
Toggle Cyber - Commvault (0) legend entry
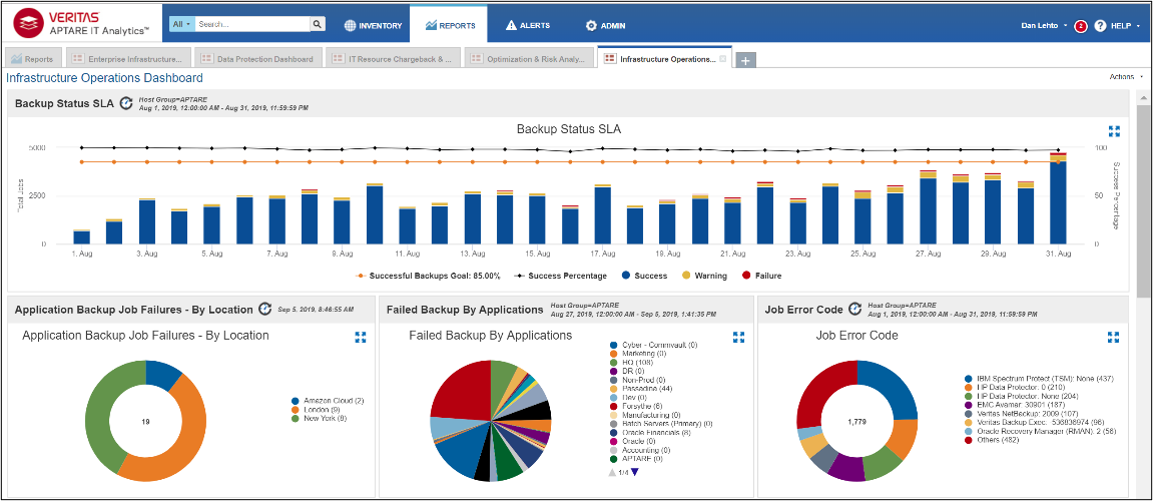click(653, 345)
